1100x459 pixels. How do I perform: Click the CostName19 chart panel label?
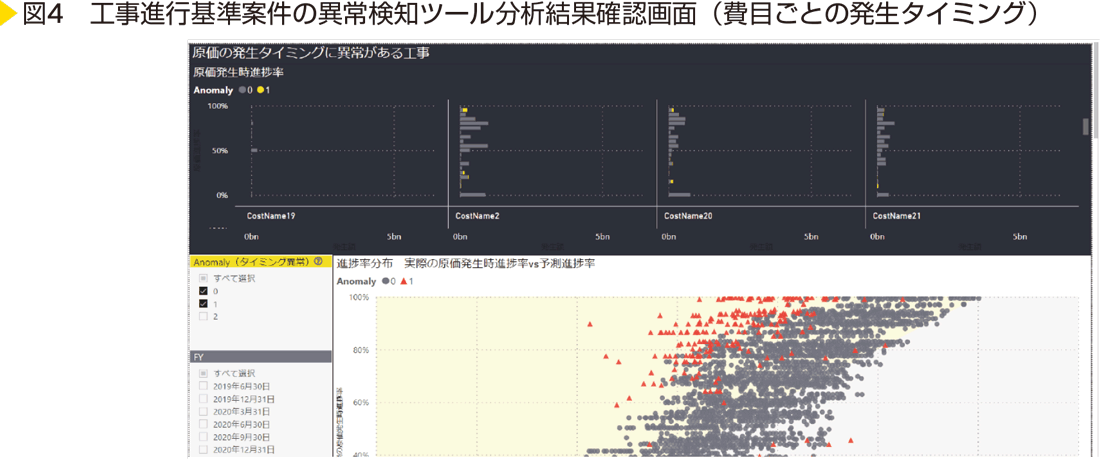pyautogui.click(x=270, y=216)
